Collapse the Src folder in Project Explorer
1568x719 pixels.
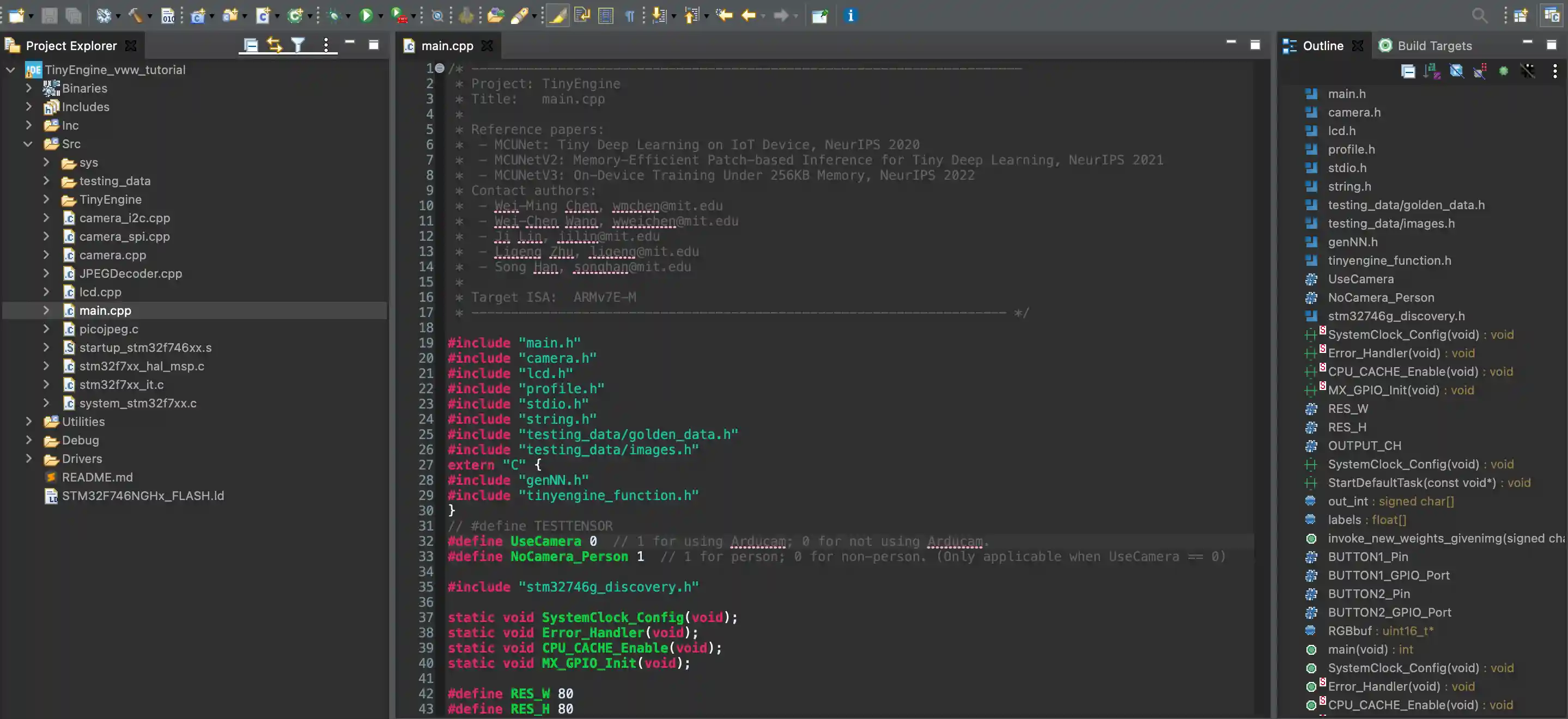click(x=28, y=144)
